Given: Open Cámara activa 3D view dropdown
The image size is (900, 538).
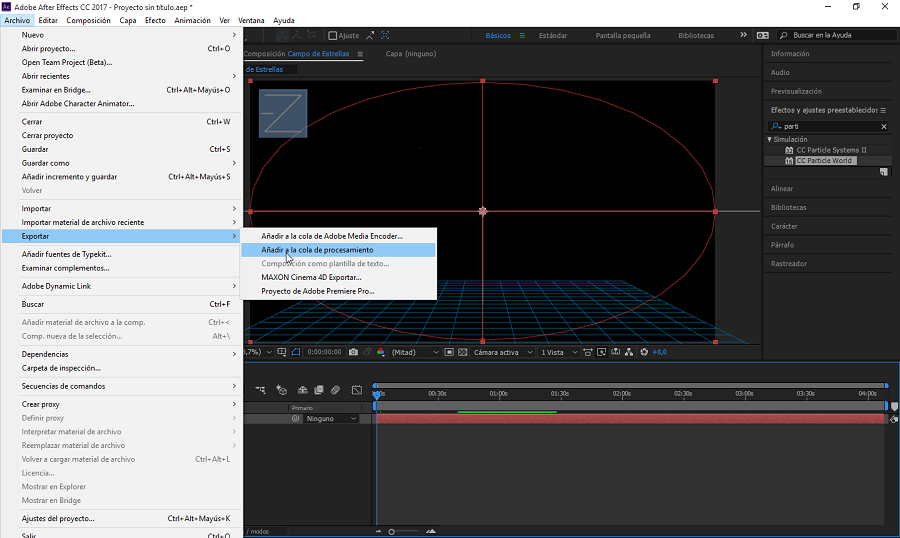Looking at the screenshot, I should pyautogui.click(x=503, y=352).
